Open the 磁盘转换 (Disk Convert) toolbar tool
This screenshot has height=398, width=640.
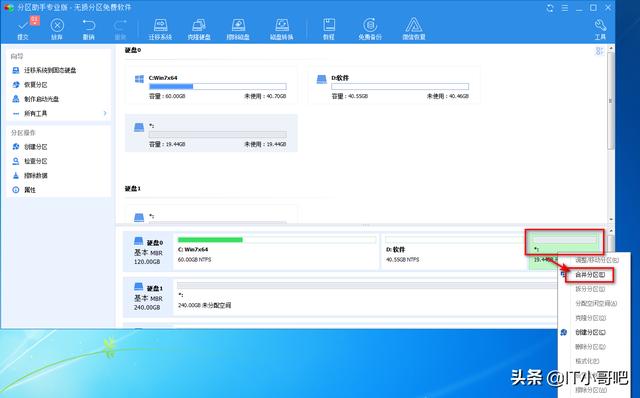pos(282,29)
